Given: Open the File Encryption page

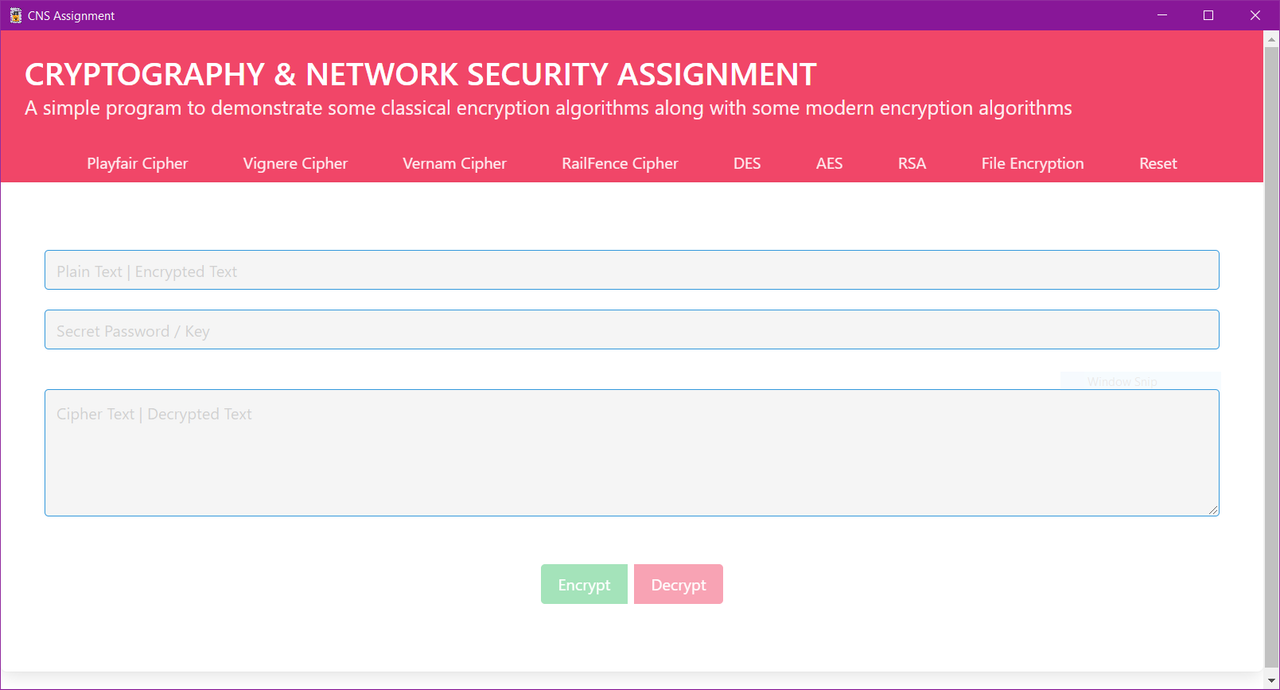Looking at the screenshot, I should [1033, 163].
